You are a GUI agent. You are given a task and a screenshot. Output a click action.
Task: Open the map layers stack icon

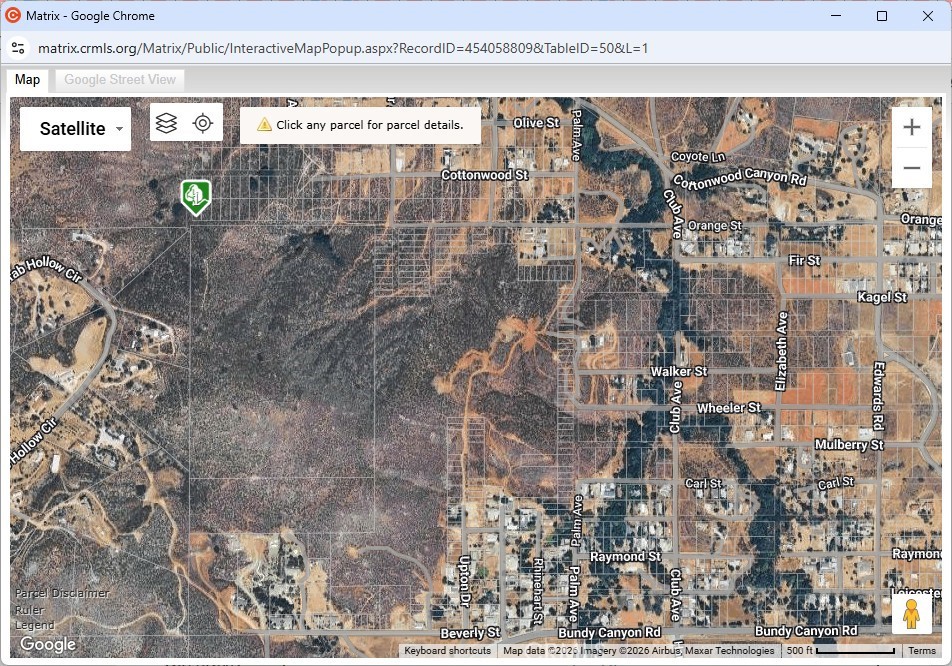click(x=166, y=123)
